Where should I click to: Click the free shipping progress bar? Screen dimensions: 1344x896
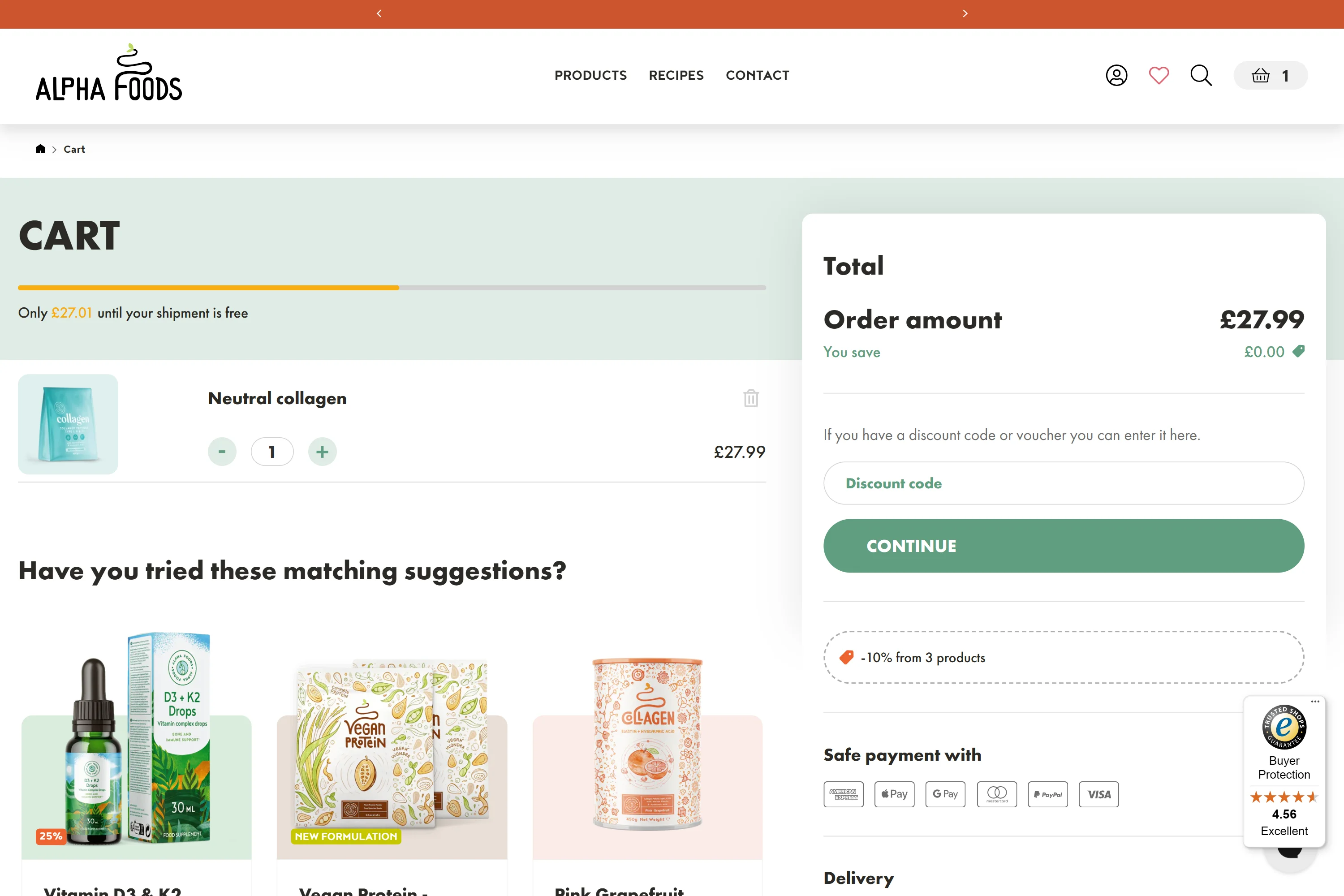coord(392,288)
